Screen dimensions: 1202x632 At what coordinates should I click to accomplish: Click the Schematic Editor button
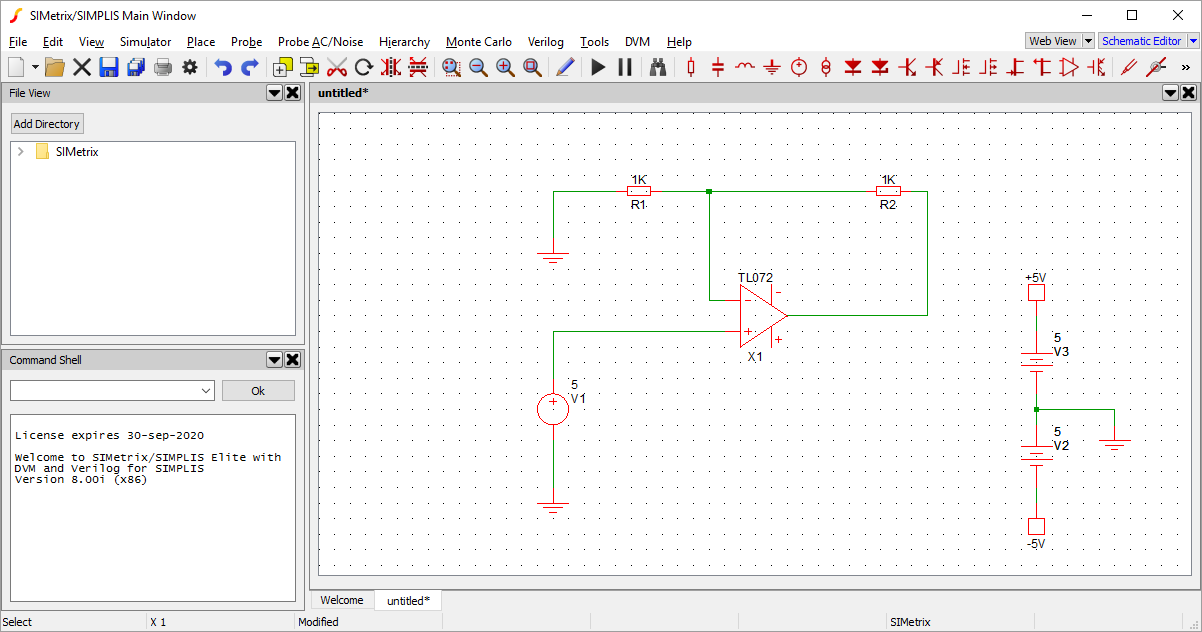coord(1141,41)
